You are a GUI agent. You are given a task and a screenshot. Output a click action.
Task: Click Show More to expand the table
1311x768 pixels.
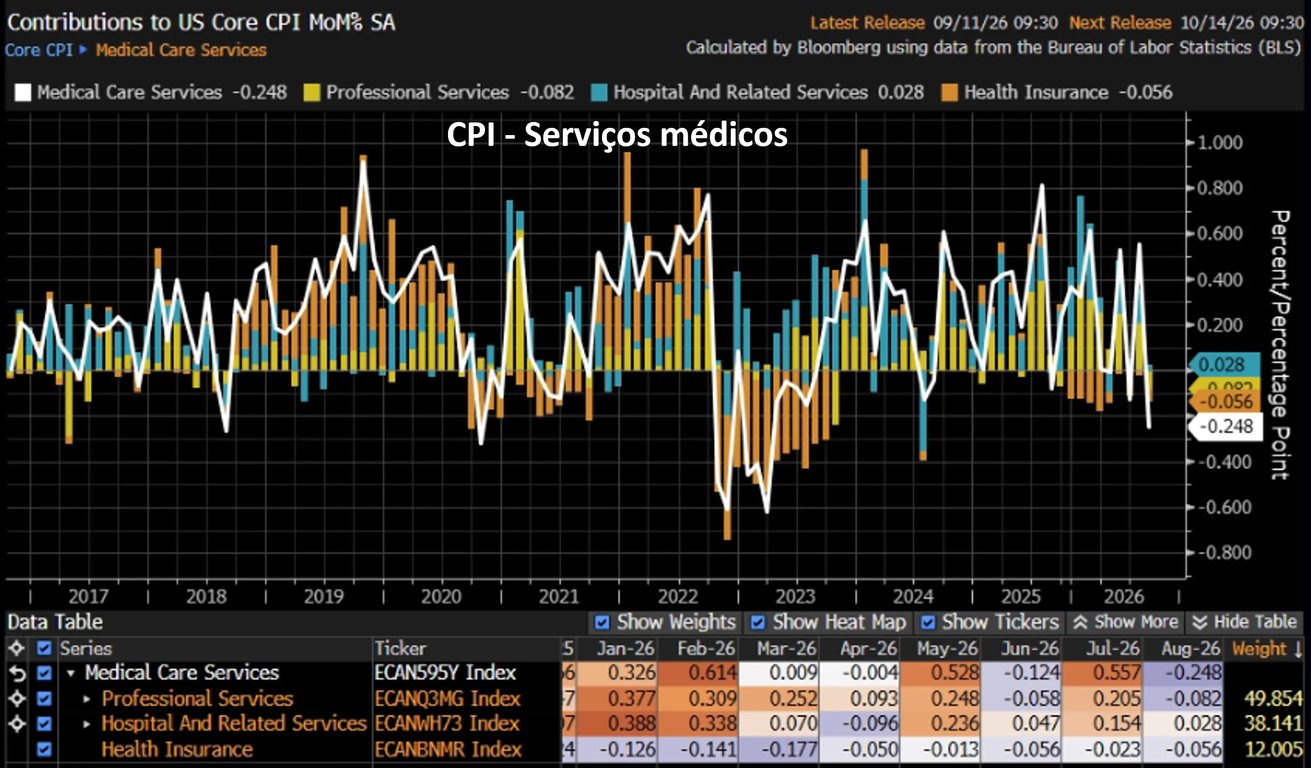pyautogui.click(x=1124, y=622)
